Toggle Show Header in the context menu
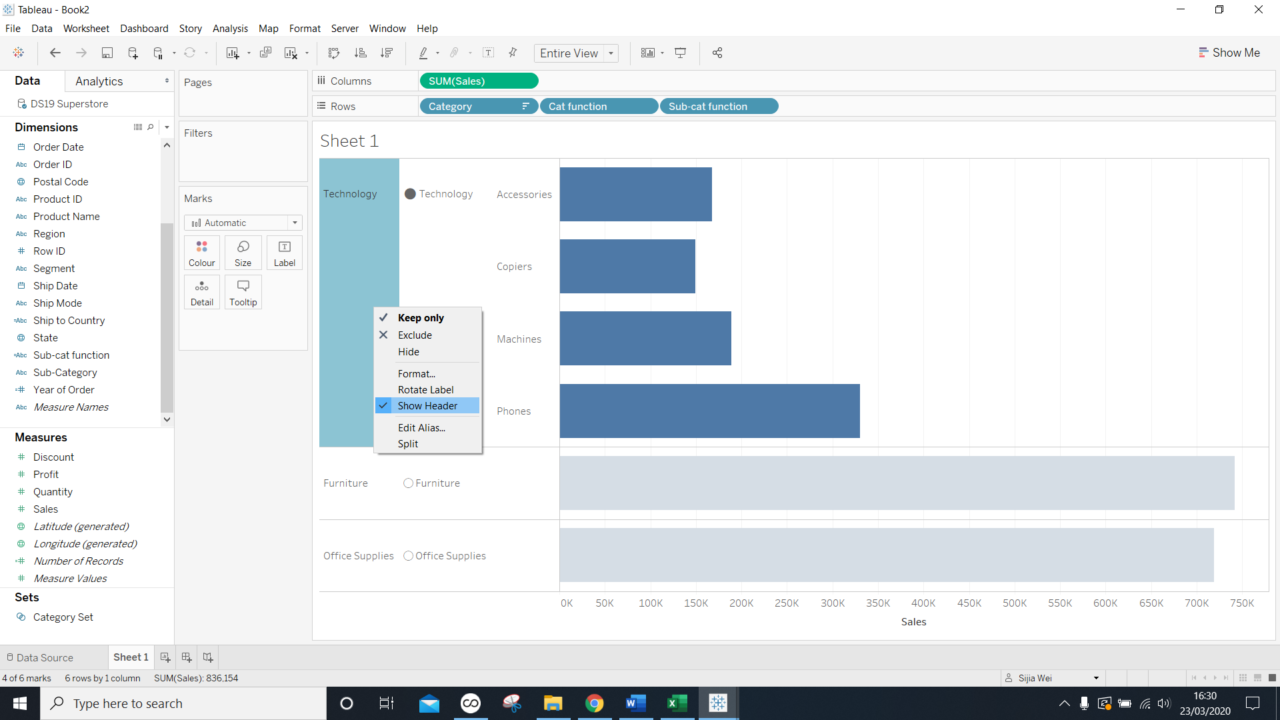Screen dimensions: 1280x720 coord(427,405)
